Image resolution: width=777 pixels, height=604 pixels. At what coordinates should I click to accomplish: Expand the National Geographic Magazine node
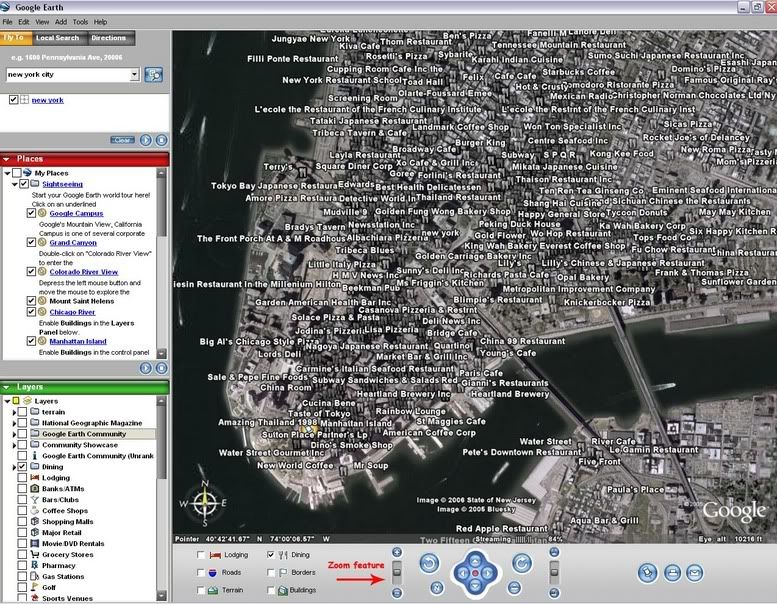point(14,423)
